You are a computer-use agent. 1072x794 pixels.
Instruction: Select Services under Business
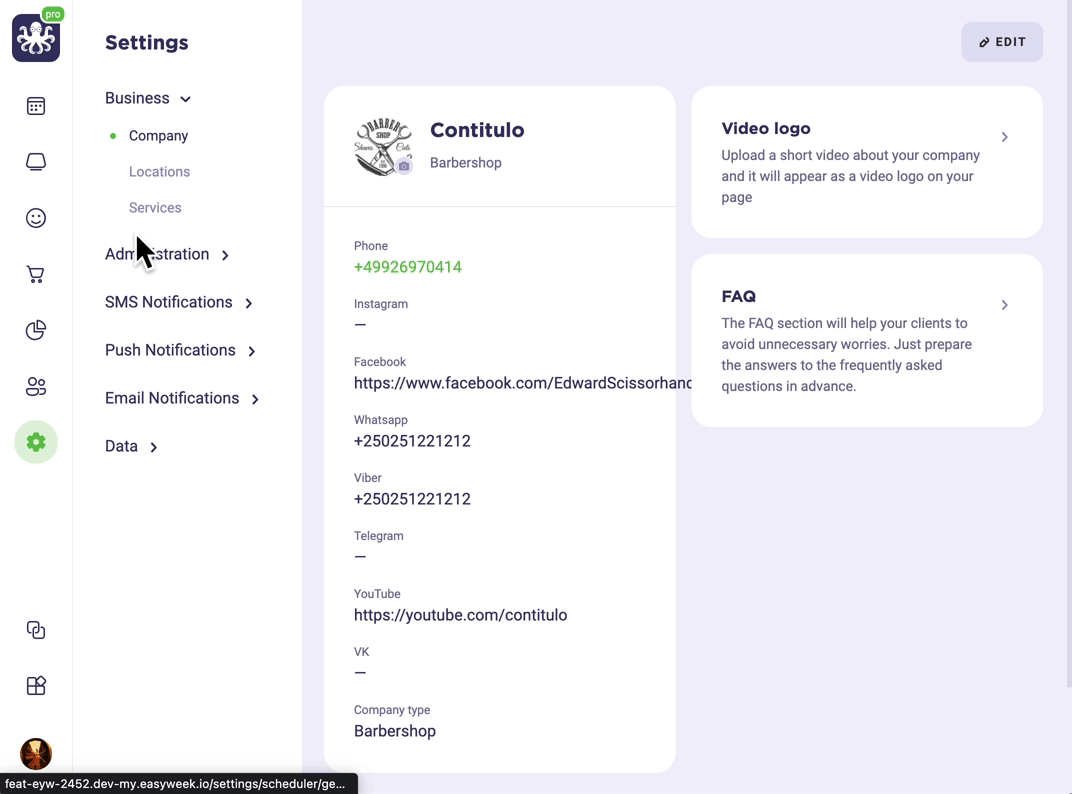pyautogui.click(x=155, y=208)
